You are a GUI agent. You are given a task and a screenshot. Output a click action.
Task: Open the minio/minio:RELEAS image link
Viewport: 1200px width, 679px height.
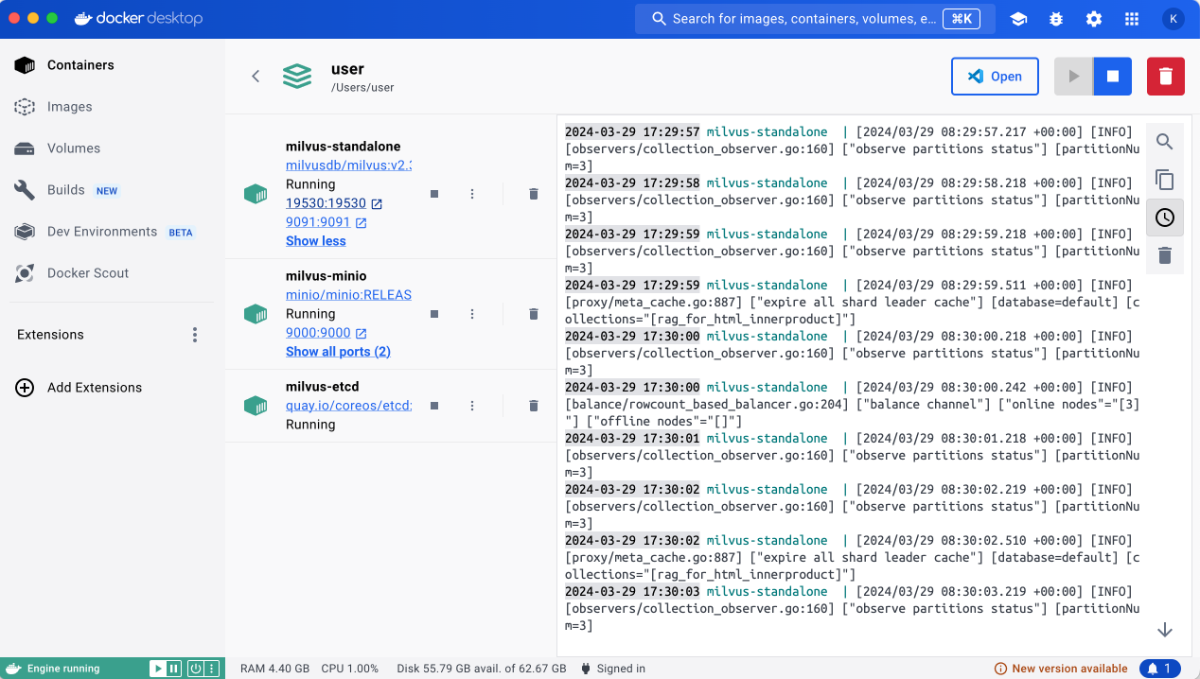[349, 295]
